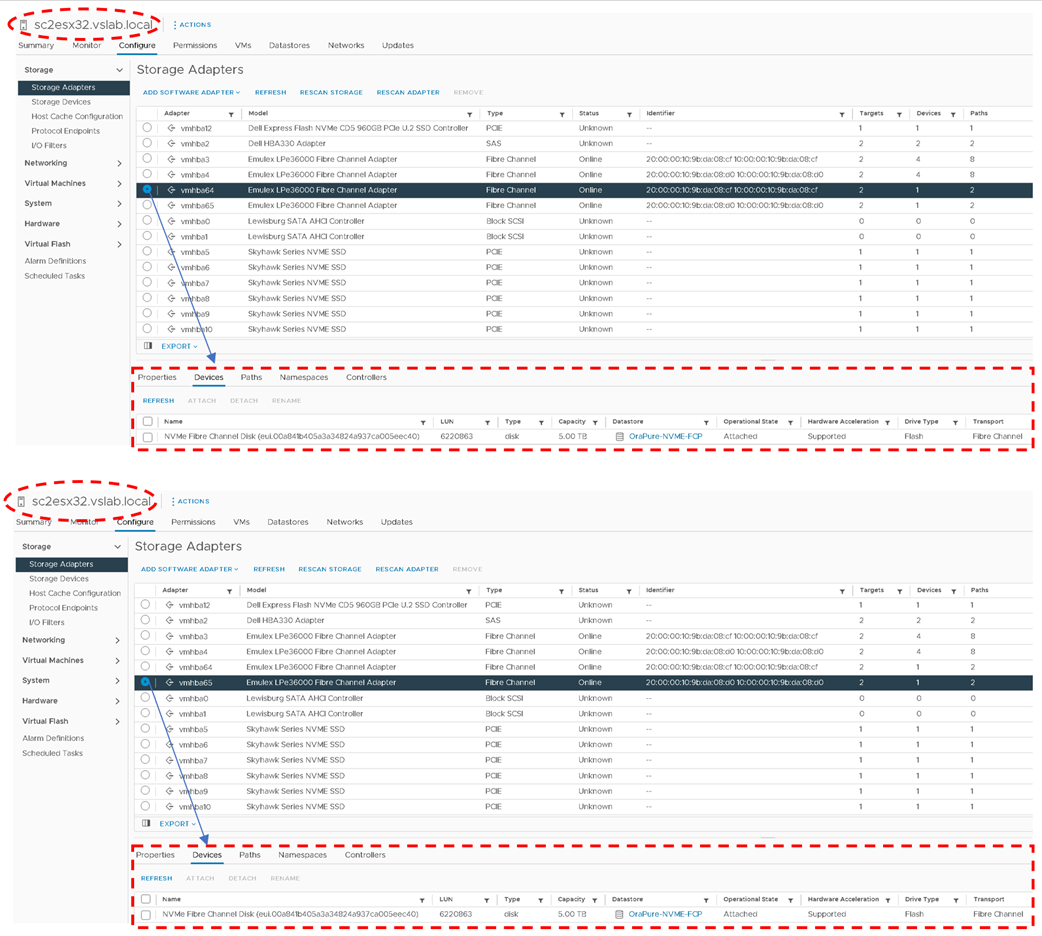
Task: Select vmhba3 radio button in vmhba64-selected view
Action: 147,158
